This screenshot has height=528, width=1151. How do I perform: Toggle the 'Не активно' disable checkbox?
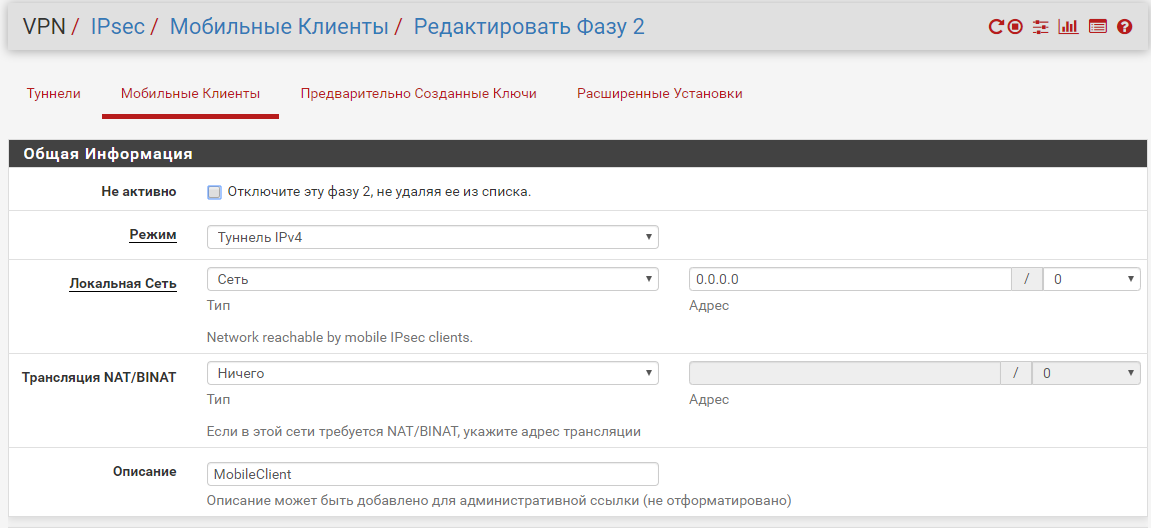[x=214, y=192]
